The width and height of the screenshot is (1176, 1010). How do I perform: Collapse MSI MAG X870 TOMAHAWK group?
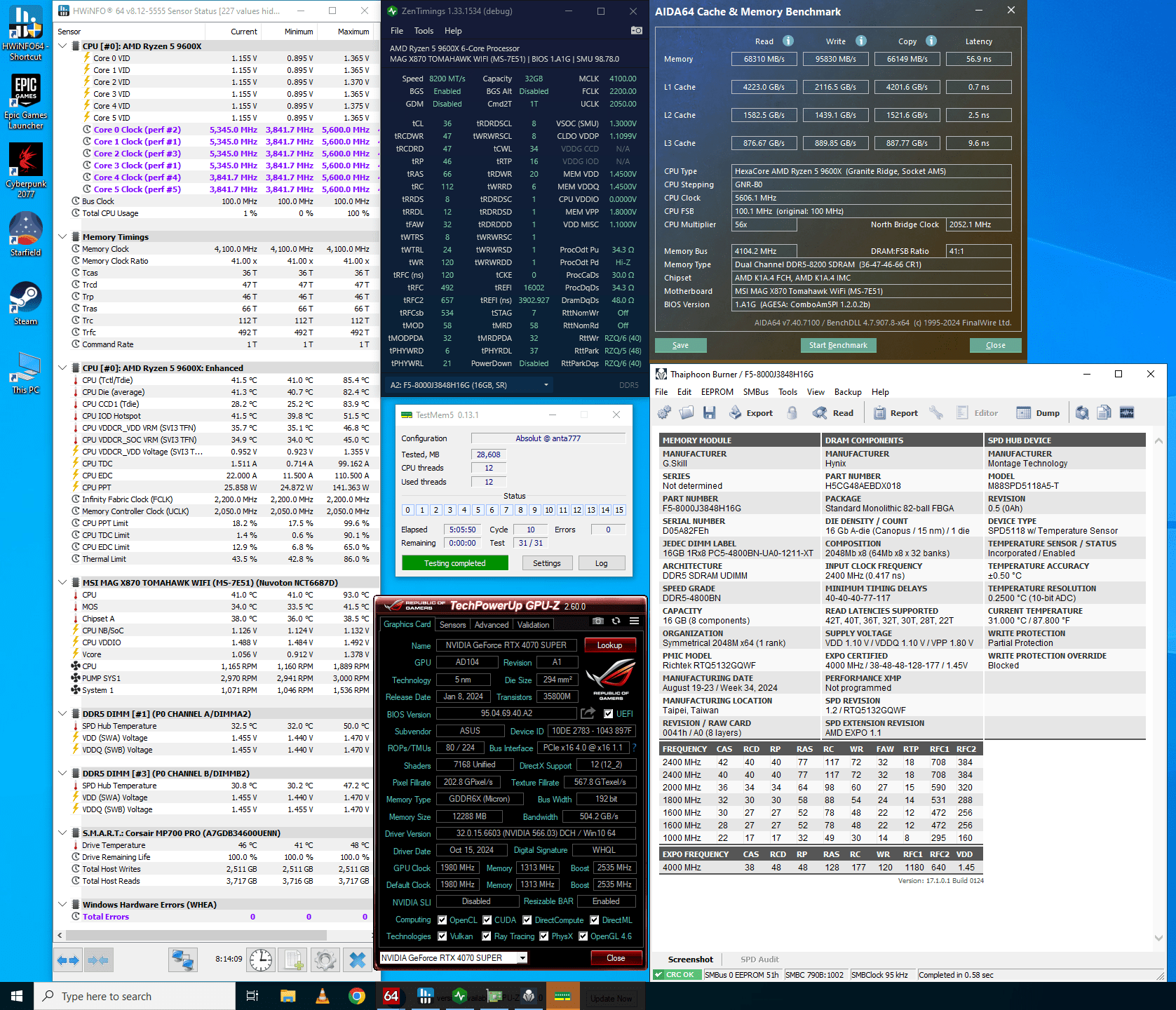pos(62,583)
